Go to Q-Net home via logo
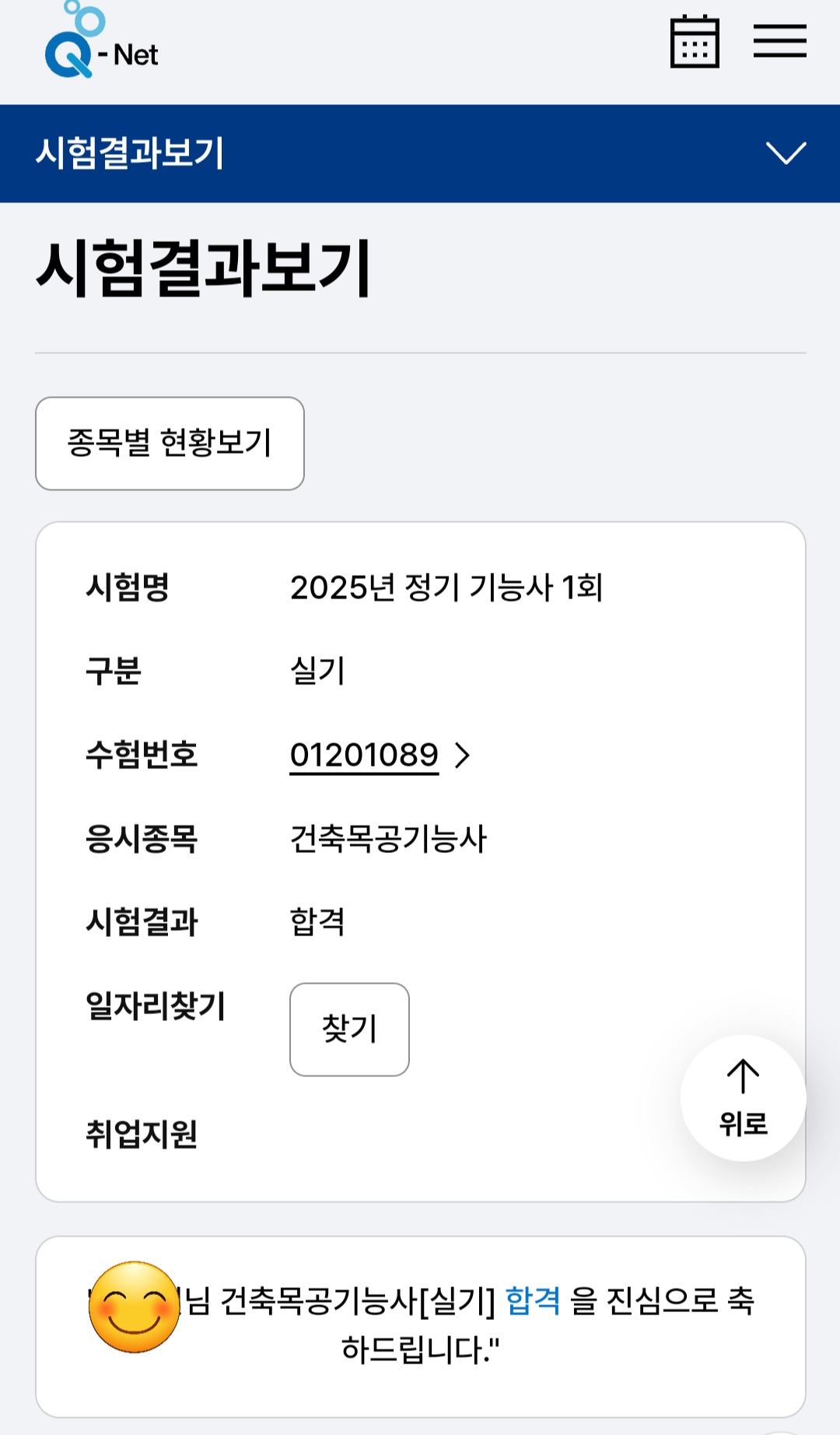 [x=101, y=40]
